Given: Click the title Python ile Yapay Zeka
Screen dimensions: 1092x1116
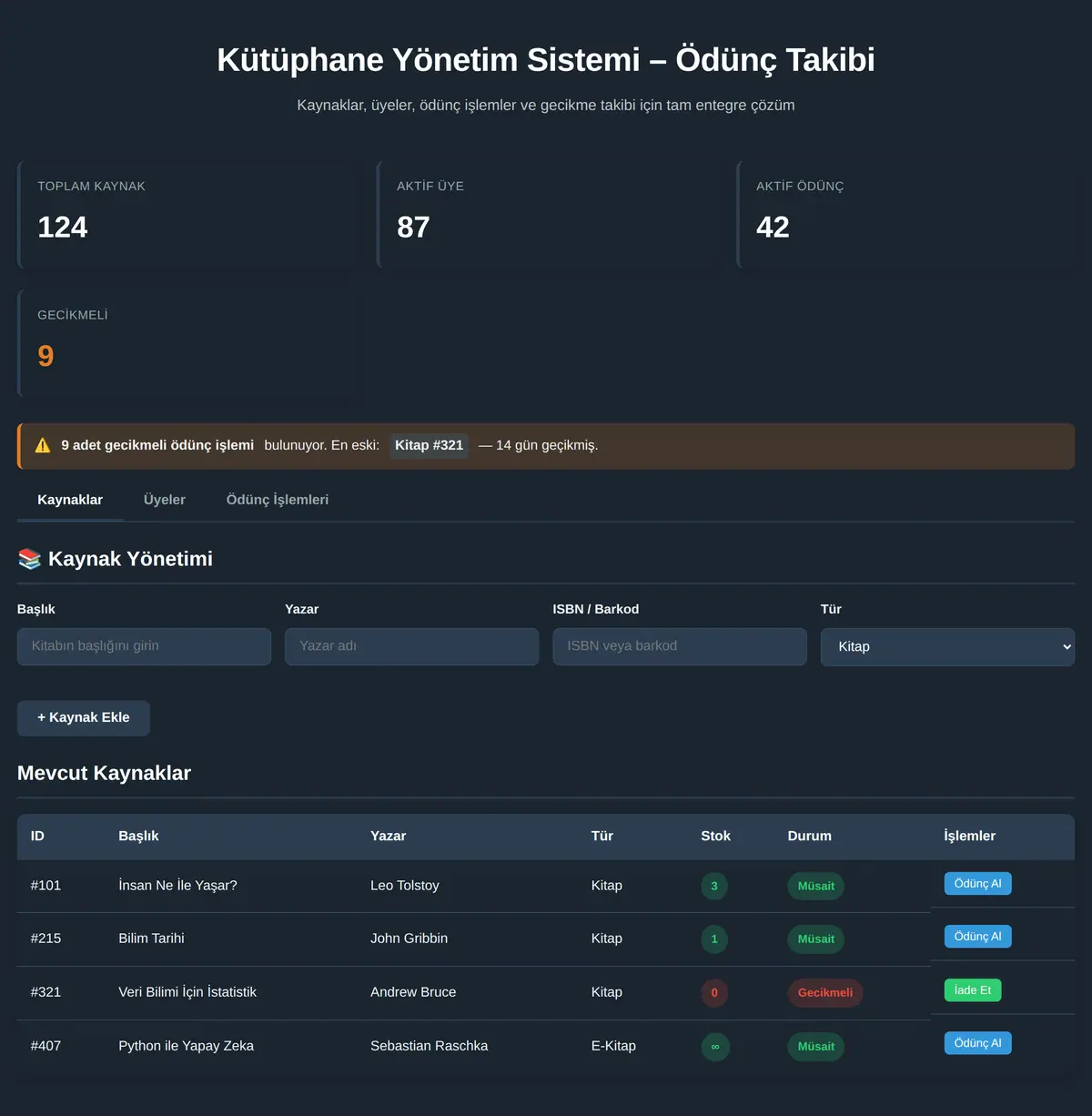Looking at the screenshot, I should pos(186,1046).
